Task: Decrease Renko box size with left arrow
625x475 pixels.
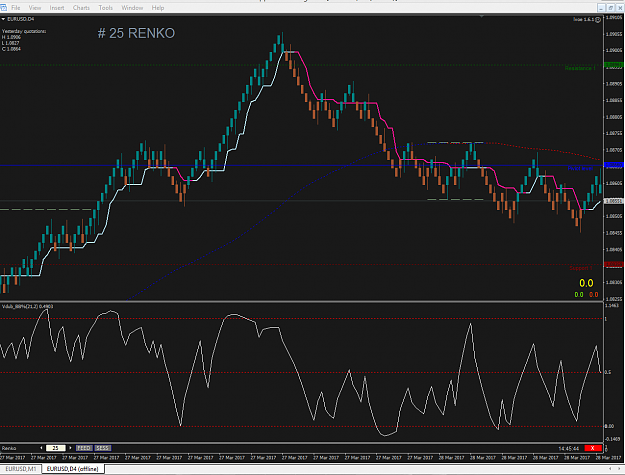Action: click(41, 448)
